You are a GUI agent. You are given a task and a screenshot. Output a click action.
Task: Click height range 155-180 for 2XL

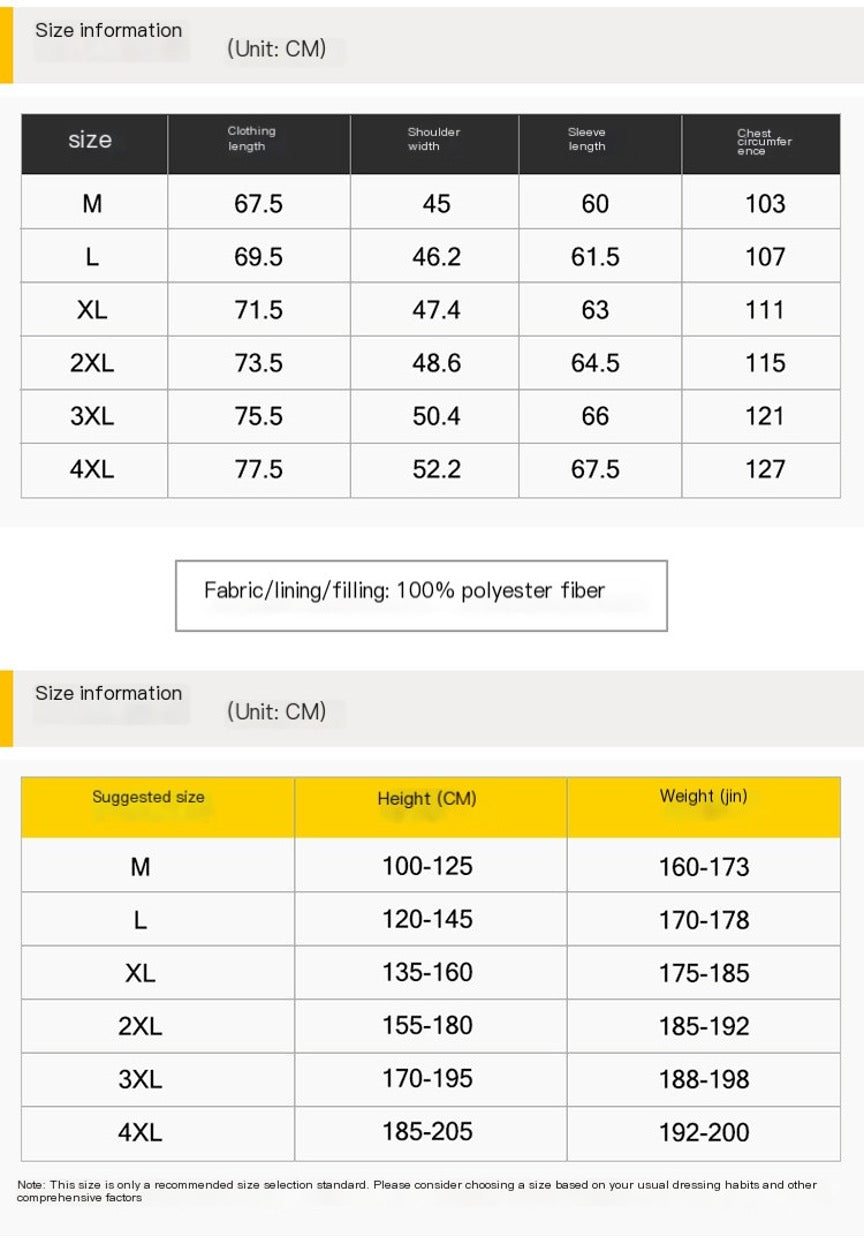[427, 1026]
